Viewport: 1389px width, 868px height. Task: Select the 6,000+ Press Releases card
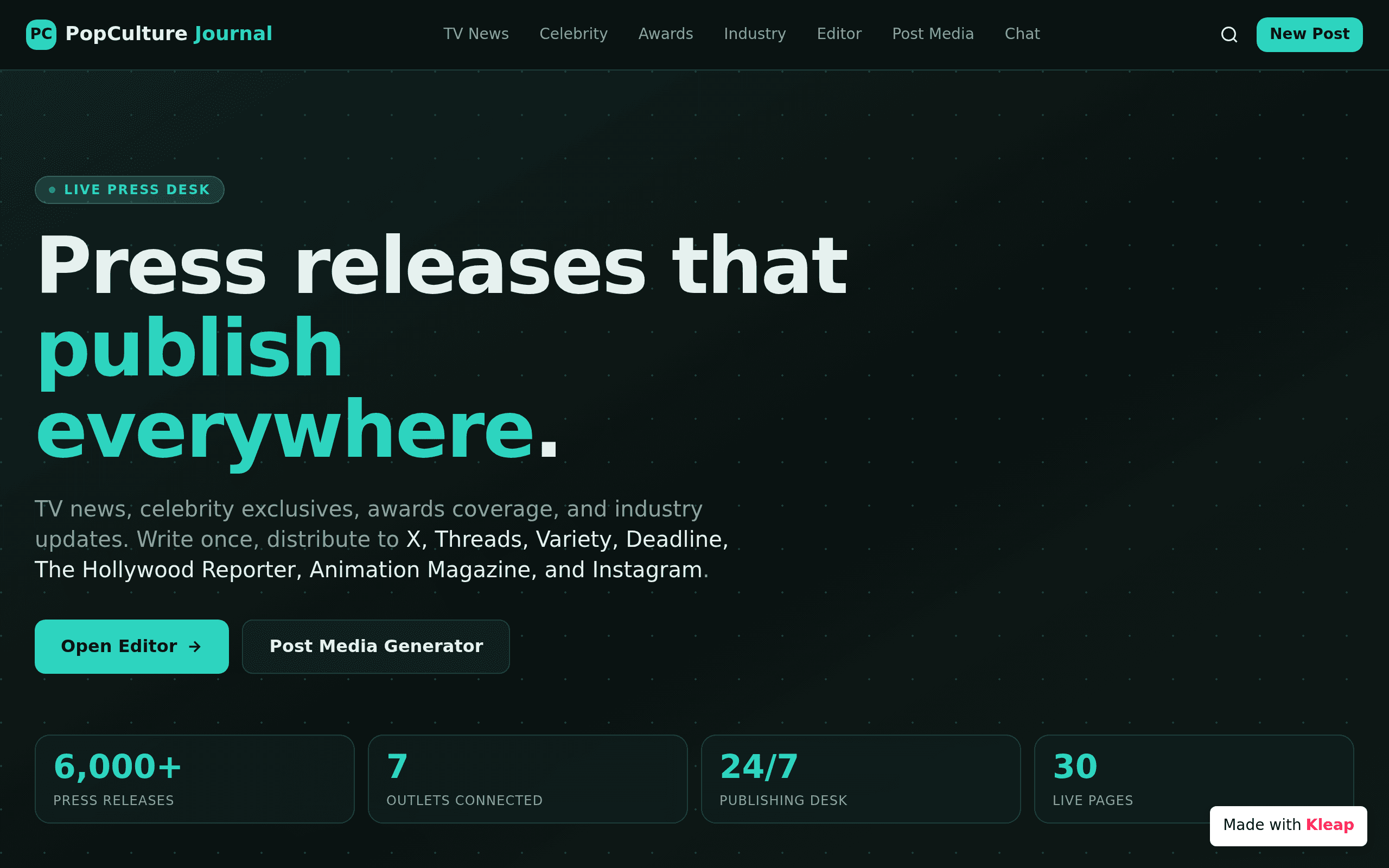point(195,779)
